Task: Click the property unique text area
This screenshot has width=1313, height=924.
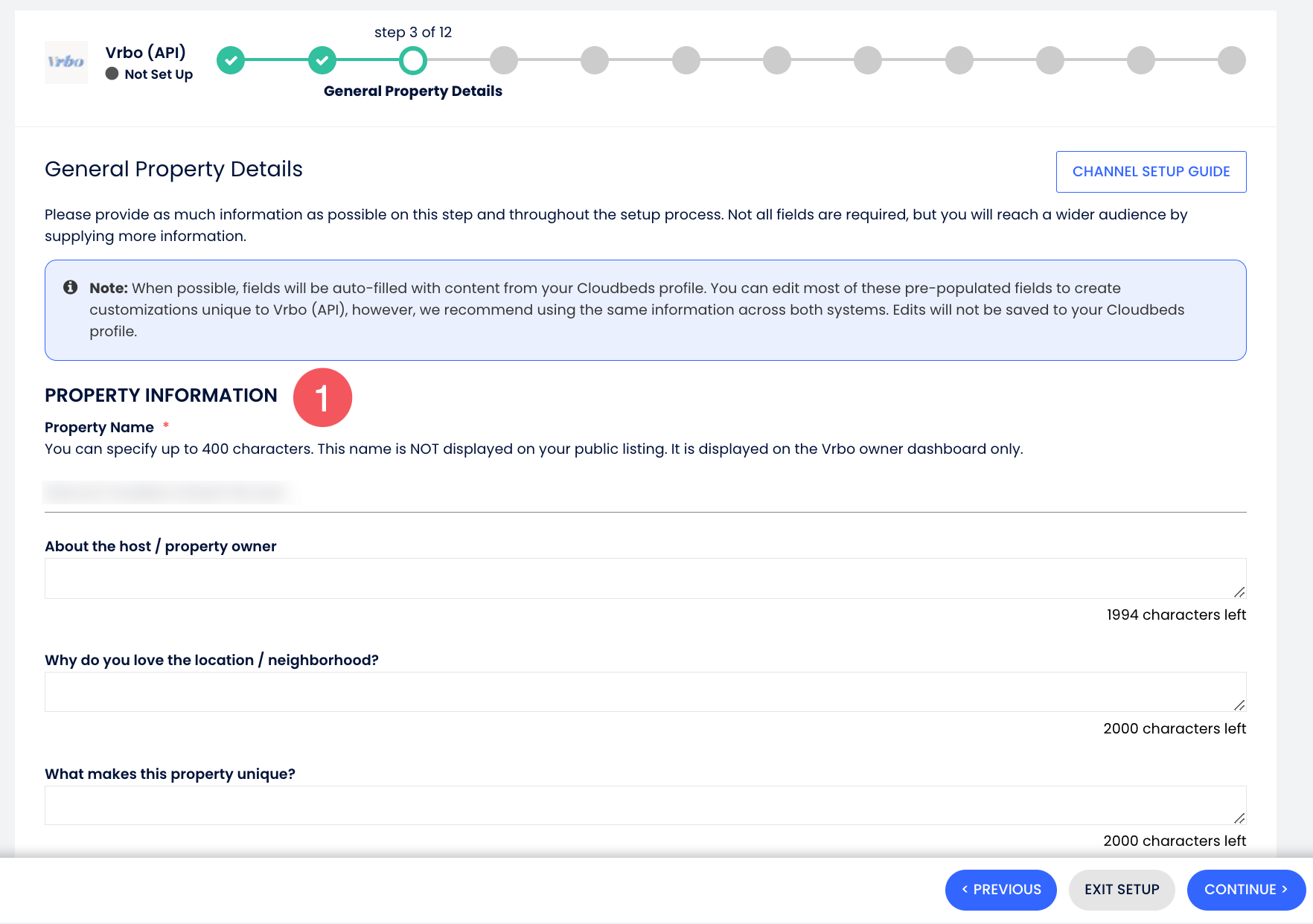Action: pyautogui.click(x=645, y=805)
